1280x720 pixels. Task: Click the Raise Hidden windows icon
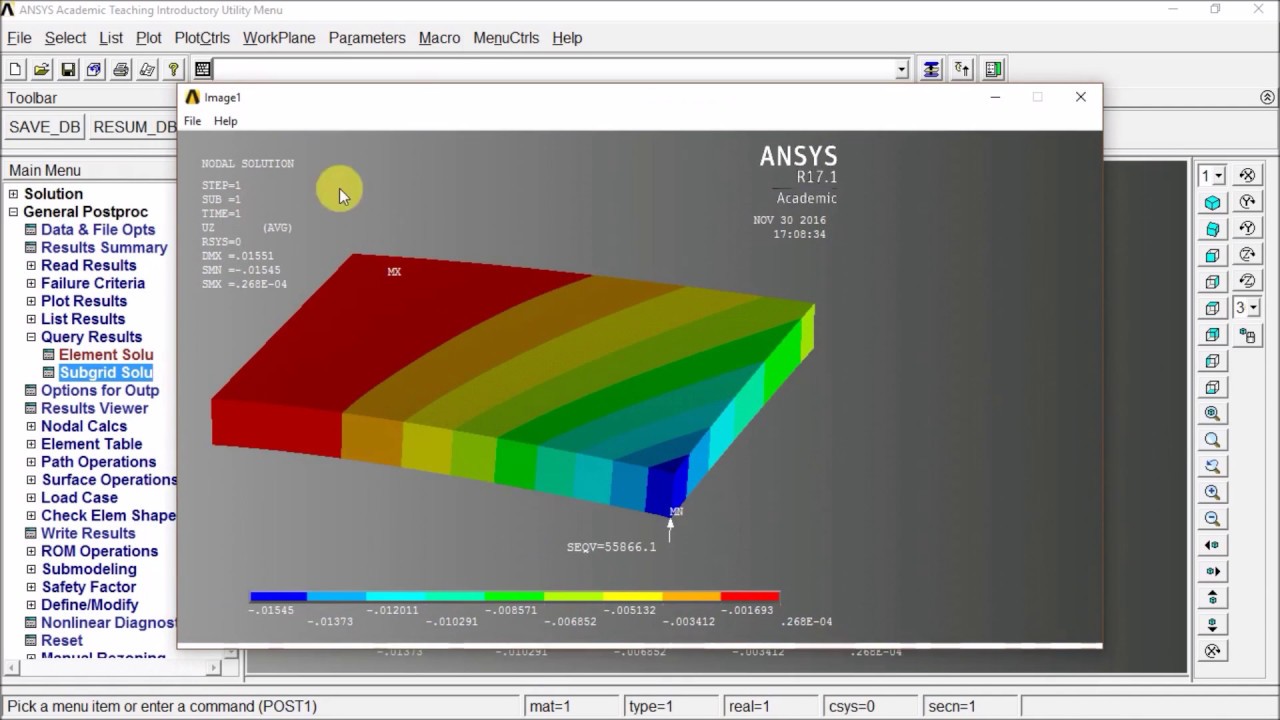pos(931,69)
